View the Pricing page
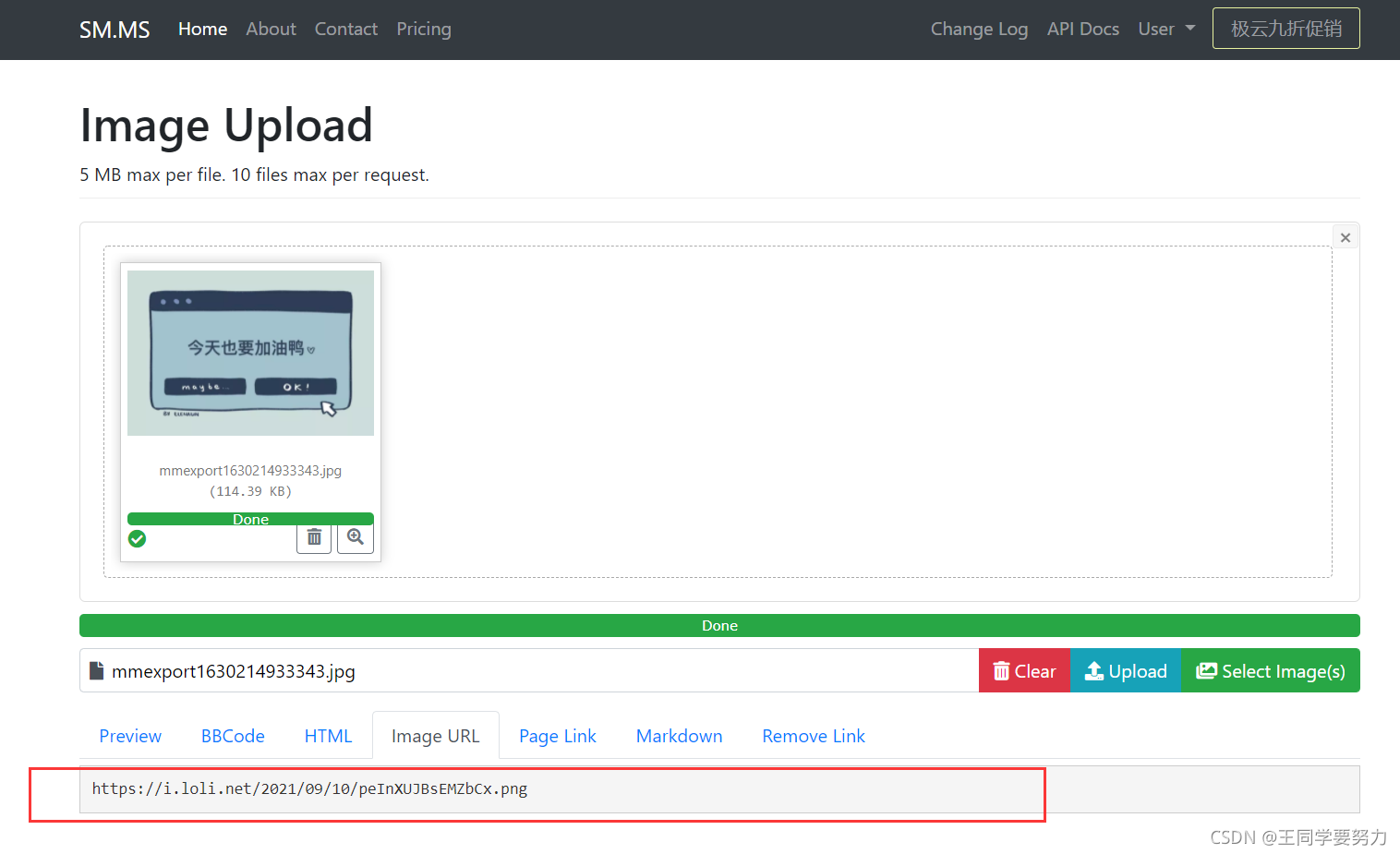Image resolution: width=1400 pixels, height=854 pixels. click(x=424, y=29)
